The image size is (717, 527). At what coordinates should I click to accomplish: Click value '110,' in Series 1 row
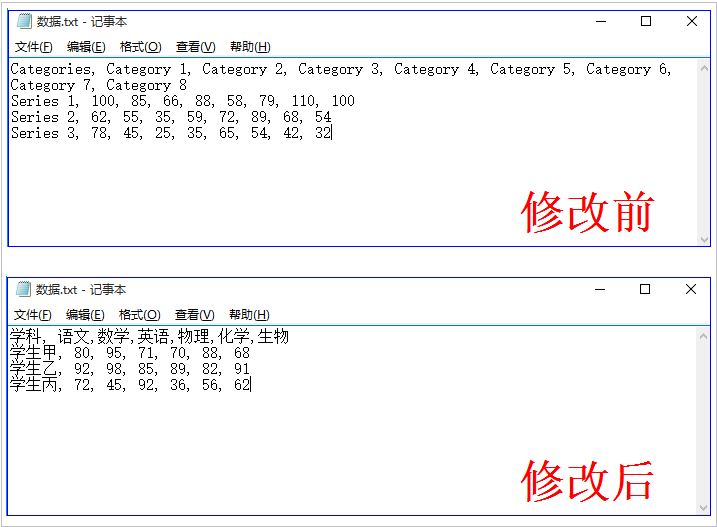[x=305, y=101]
